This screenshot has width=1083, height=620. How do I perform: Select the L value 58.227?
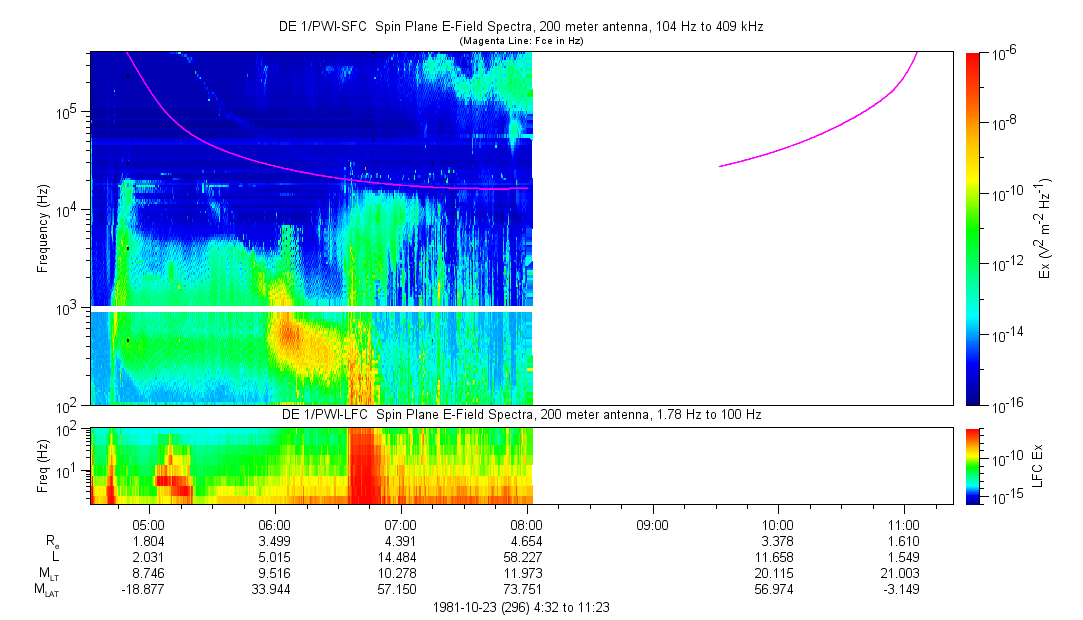[x=527, y=556]
